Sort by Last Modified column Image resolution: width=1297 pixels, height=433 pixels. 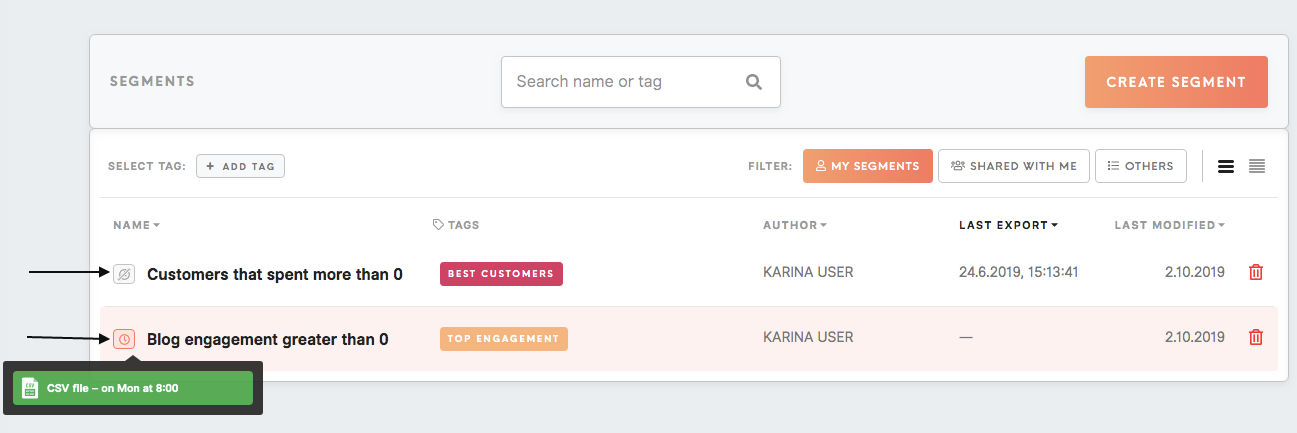pyautogui.click(x=1169, y=225)
